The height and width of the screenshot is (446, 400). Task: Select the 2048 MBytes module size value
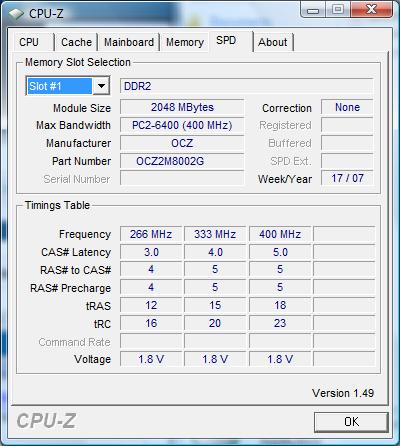point(182,107)
